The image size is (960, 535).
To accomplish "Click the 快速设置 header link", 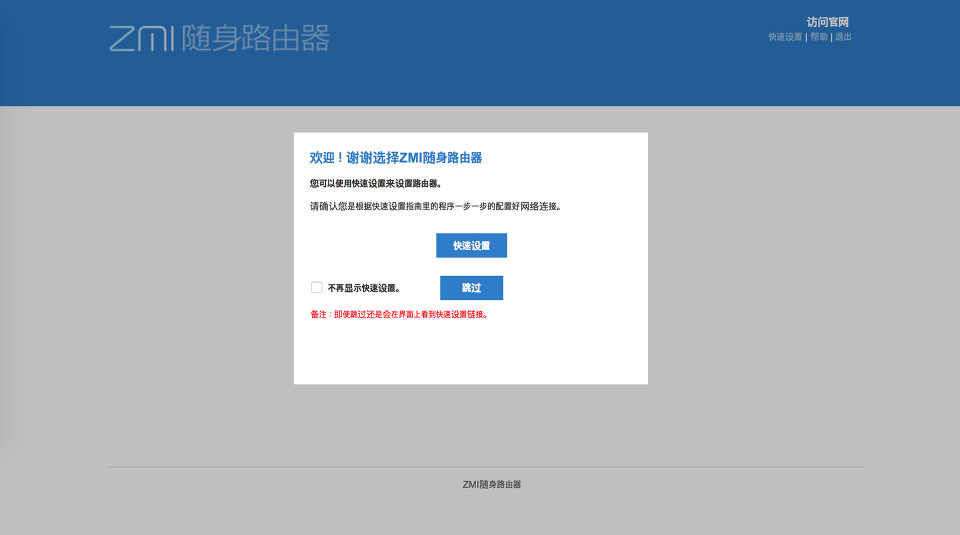I will [785, 37].
